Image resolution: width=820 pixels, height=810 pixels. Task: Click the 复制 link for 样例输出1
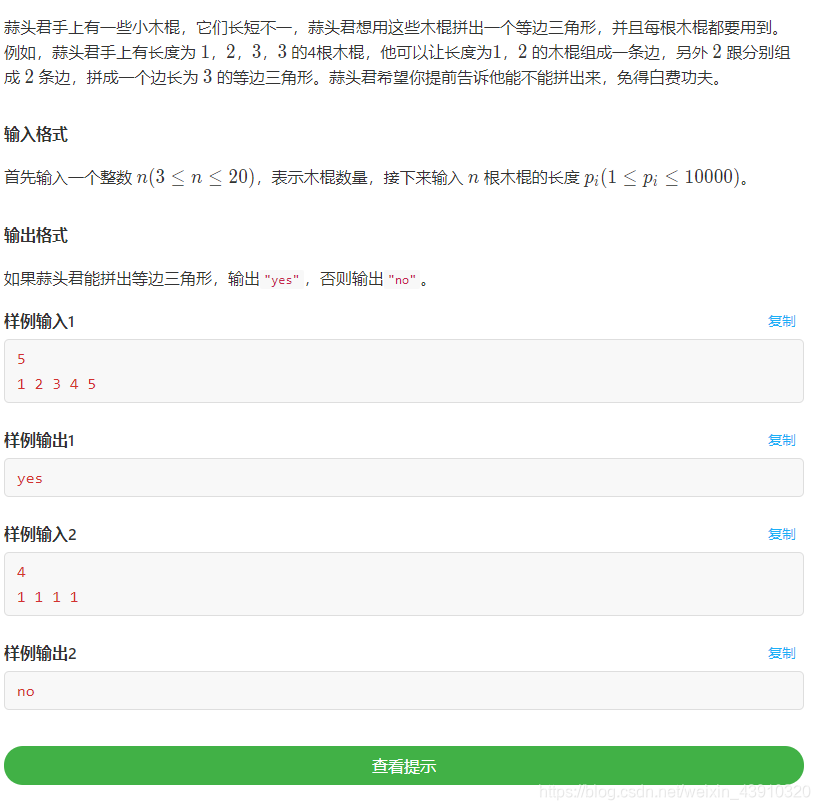pos(781,440)
